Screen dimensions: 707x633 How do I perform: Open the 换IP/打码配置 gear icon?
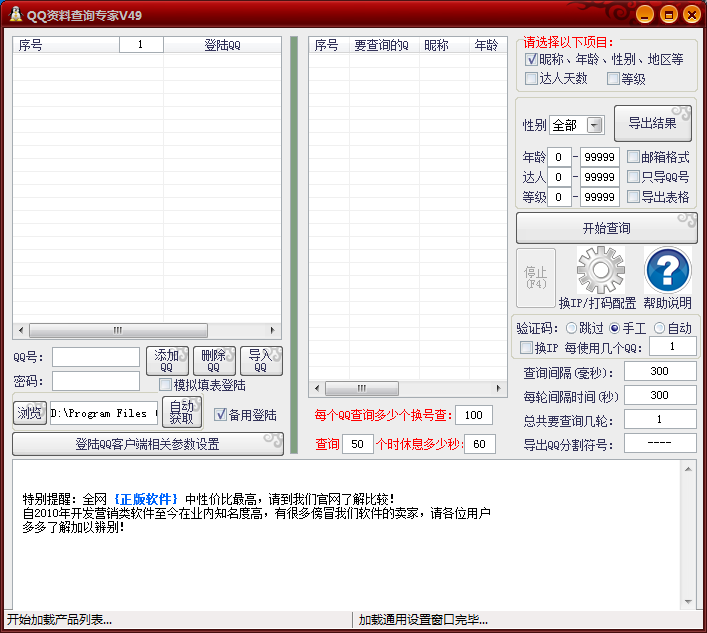[x=601, y=270]
